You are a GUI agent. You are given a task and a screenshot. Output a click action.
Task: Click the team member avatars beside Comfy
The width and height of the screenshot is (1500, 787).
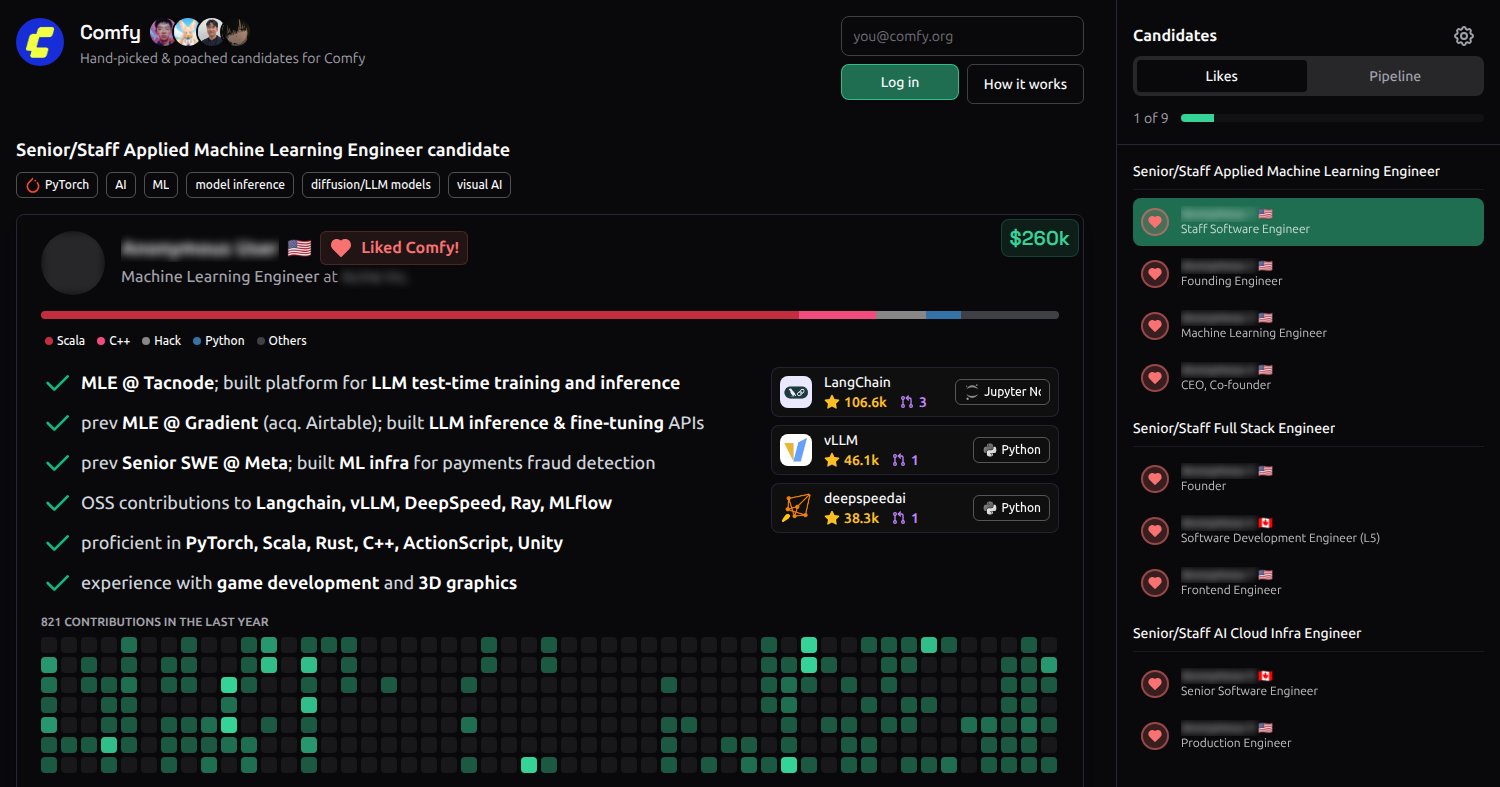[199, 33]
